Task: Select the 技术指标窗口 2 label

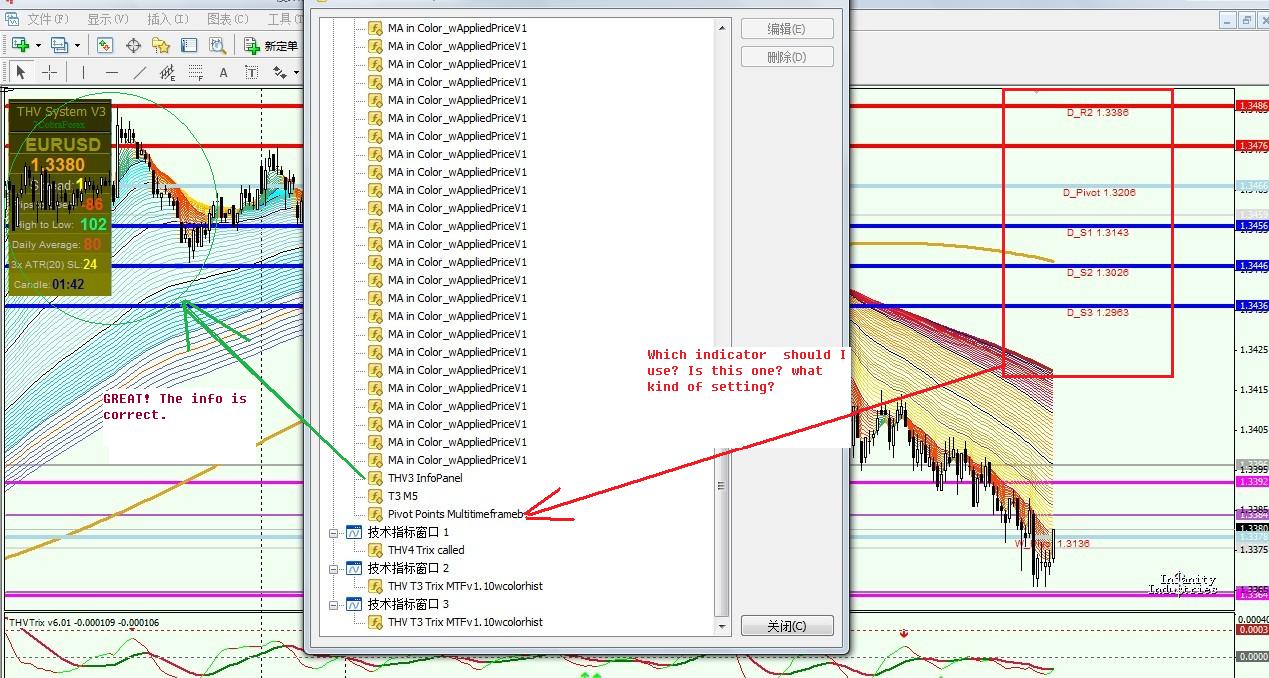Action: (x=408, y=568)
